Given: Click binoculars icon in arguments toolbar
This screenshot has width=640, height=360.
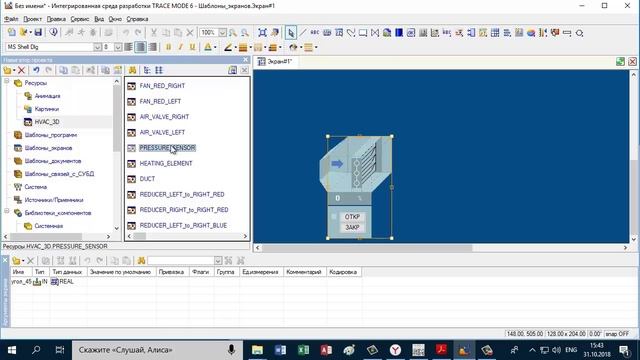Looking at the screenshot, I should [x=141, y=260].
